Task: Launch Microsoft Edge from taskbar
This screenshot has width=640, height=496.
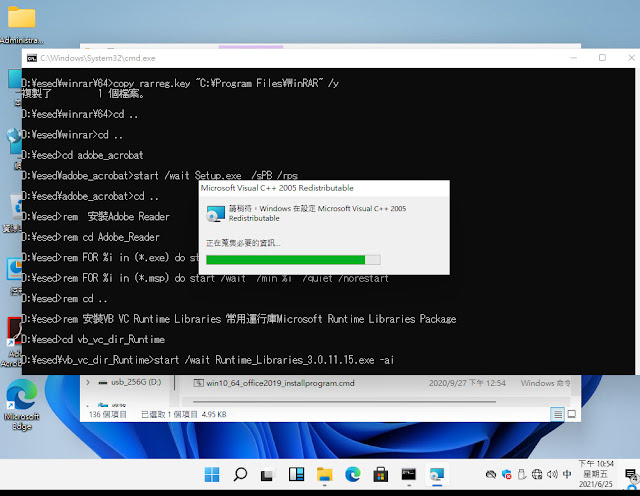Action: pos(353,474)
